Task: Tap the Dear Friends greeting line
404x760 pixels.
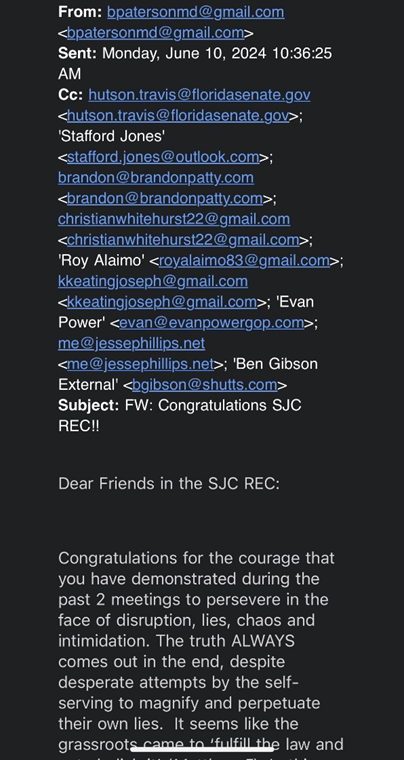Action: coord(169,484)
